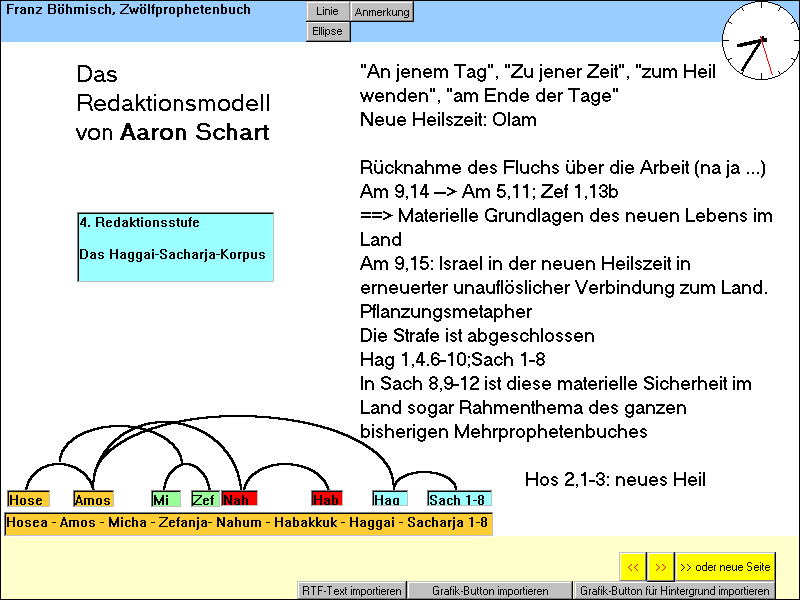Viewport: 800px width, 600px height.
Task: Select the red Nah prophet node
Action: [237, 498]
